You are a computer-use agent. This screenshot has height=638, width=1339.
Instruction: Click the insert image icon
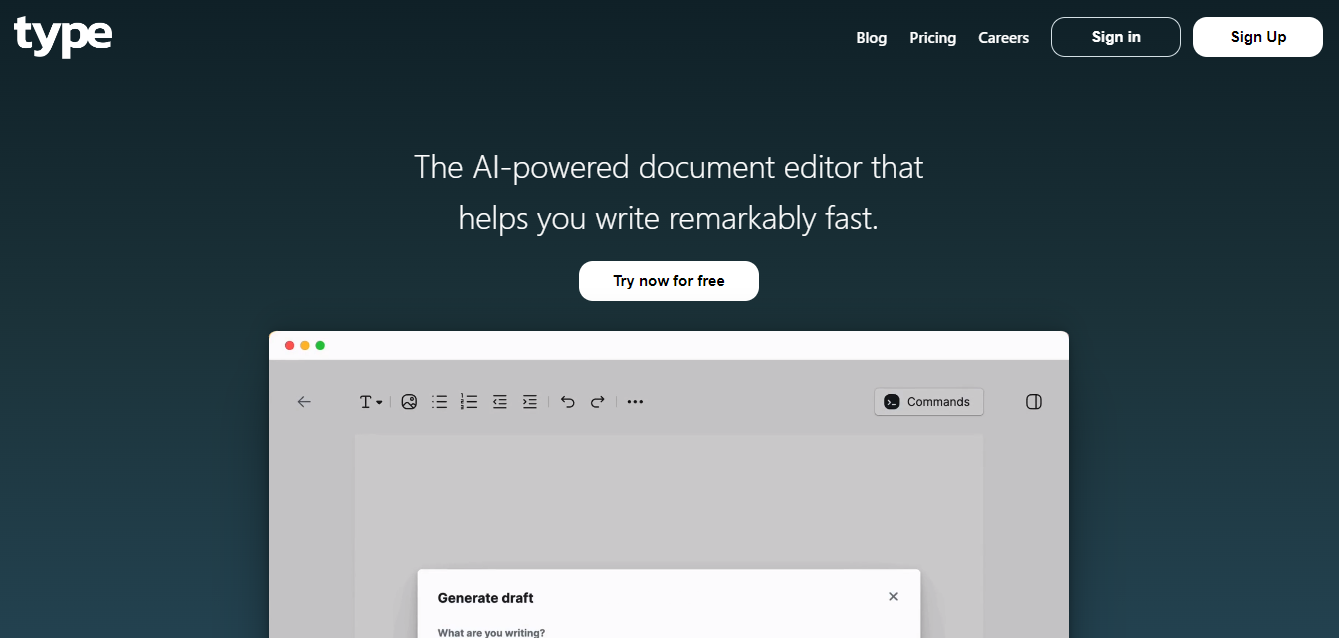click(x=409, y=402)
